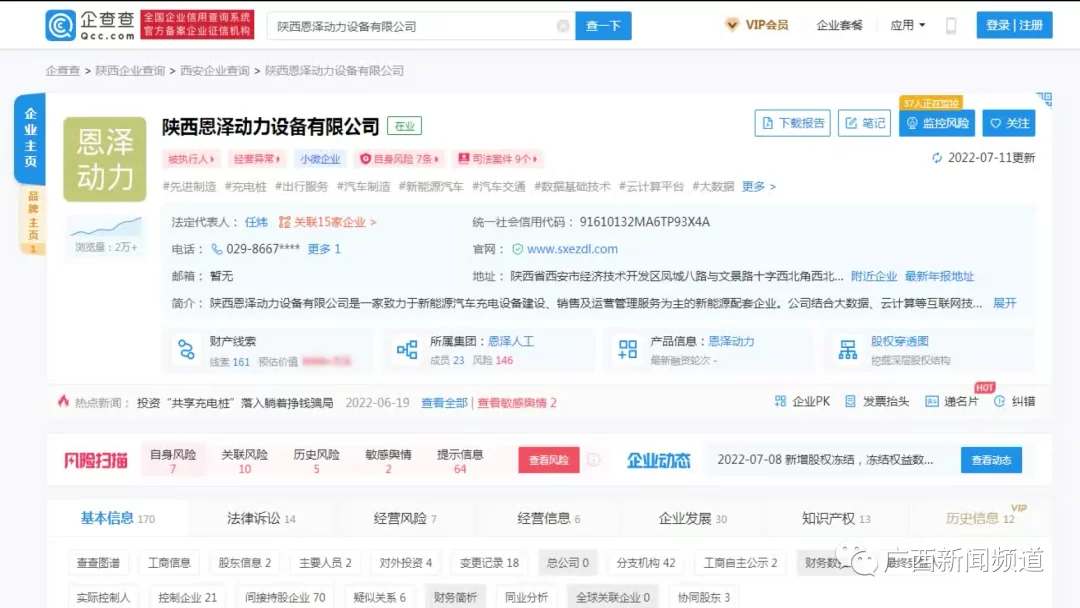Click 登录 | 注册 button

point(1014,25)
